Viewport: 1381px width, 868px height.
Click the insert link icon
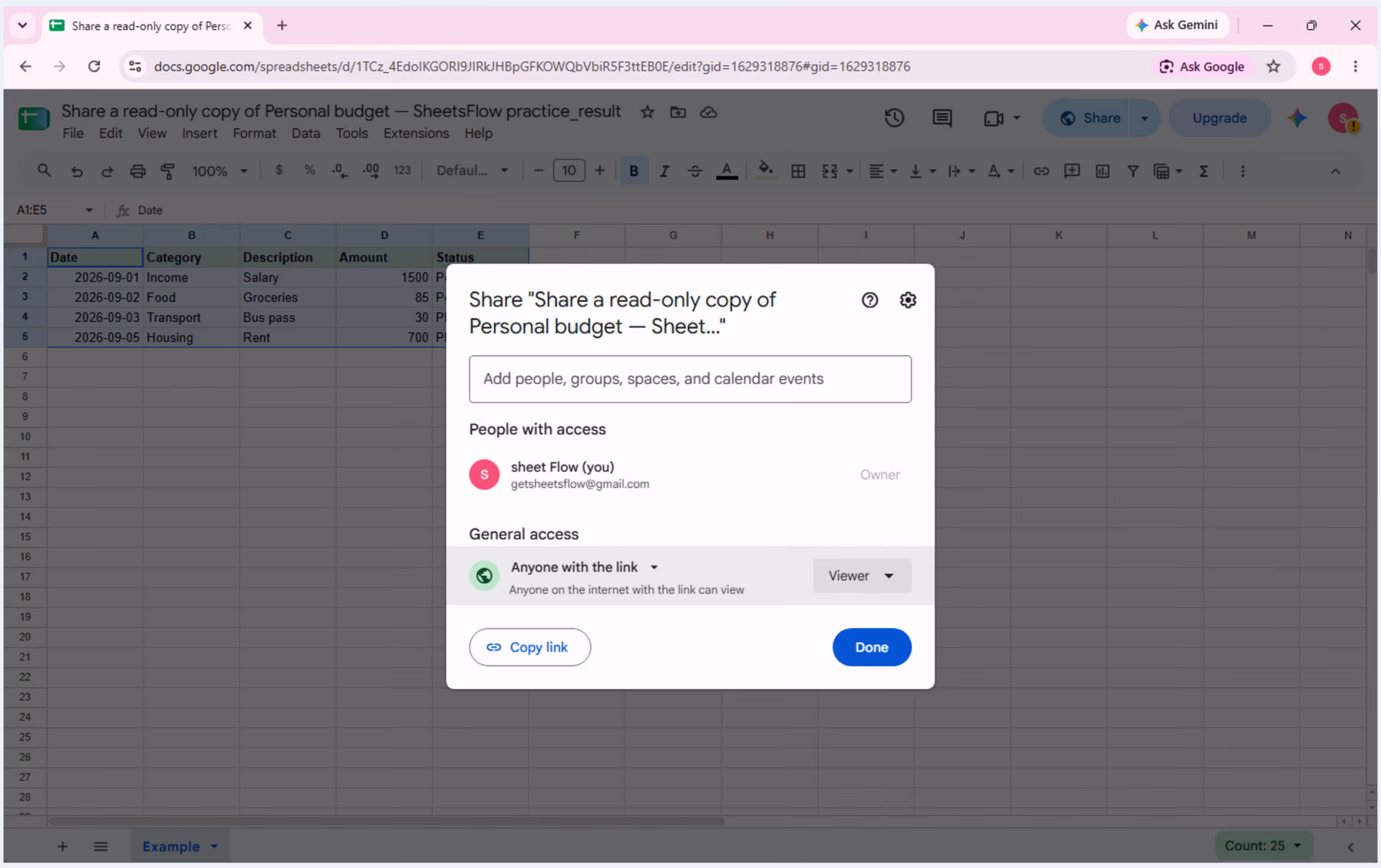[x=1041, y=171]
